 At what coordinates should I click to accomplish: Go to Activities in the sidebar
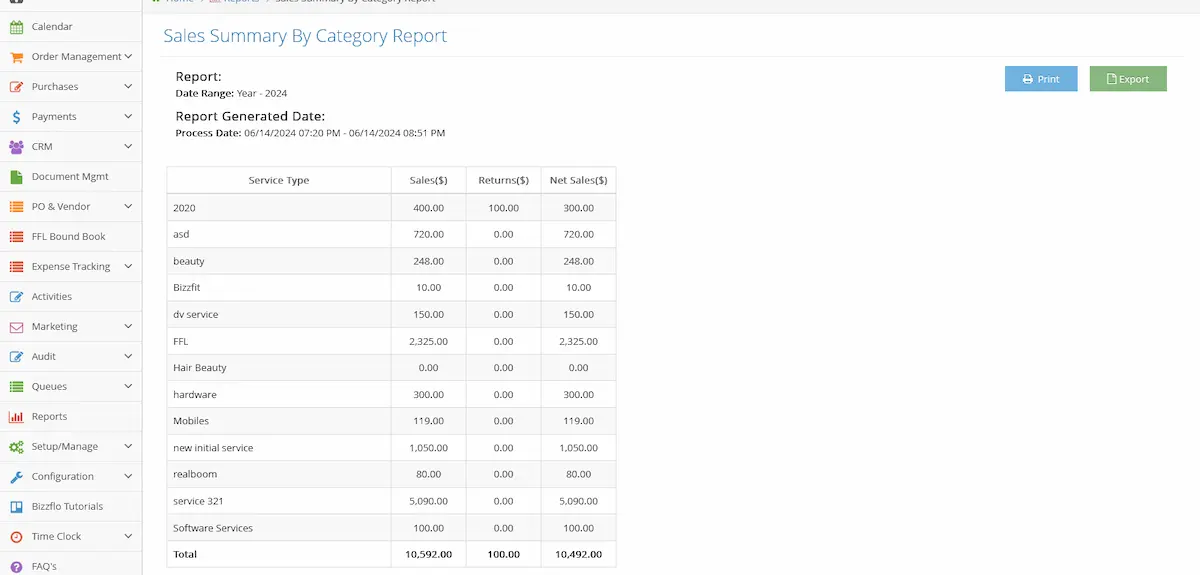(71, 297)
